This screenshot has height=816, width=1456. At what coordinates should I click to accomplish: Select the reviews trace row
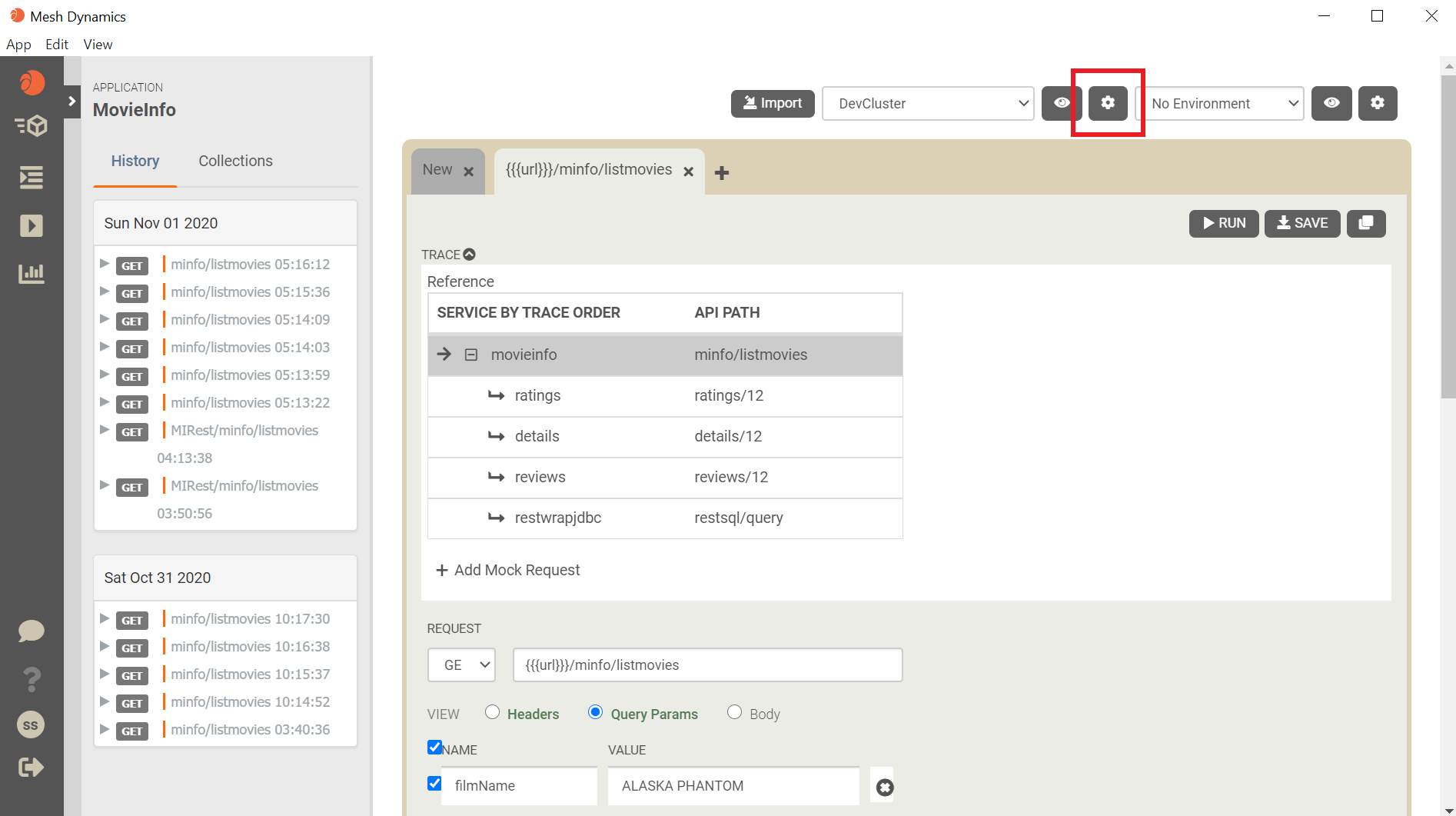(665, 478)
